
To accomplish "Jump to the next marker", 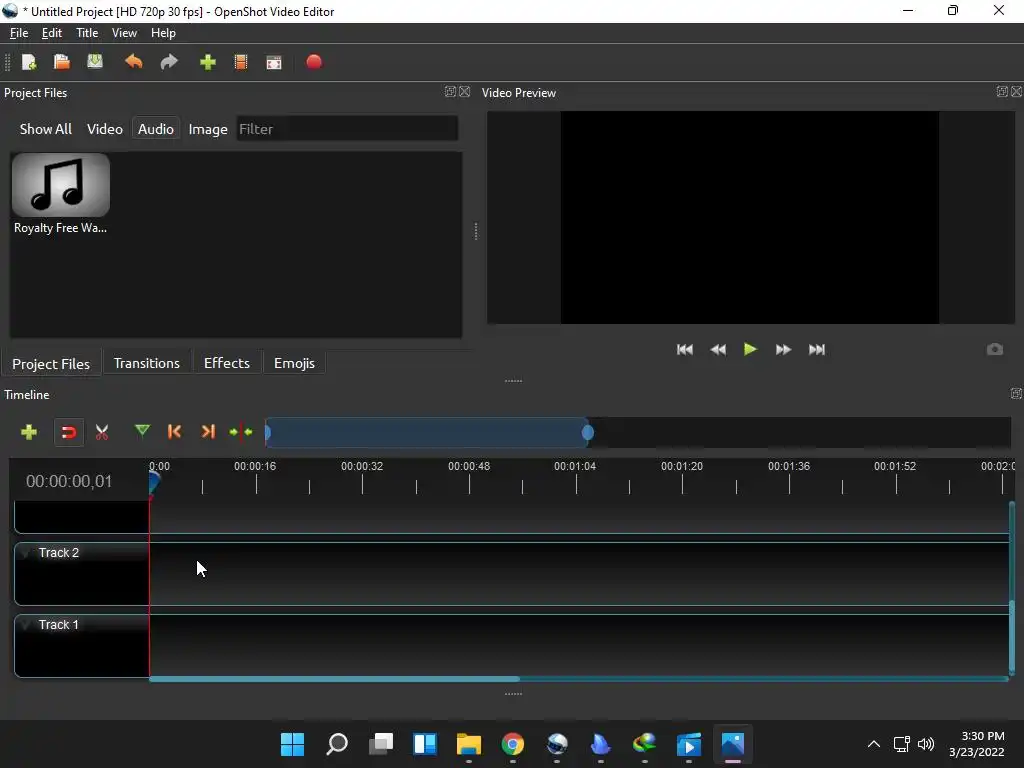I will tap(208, 432).
